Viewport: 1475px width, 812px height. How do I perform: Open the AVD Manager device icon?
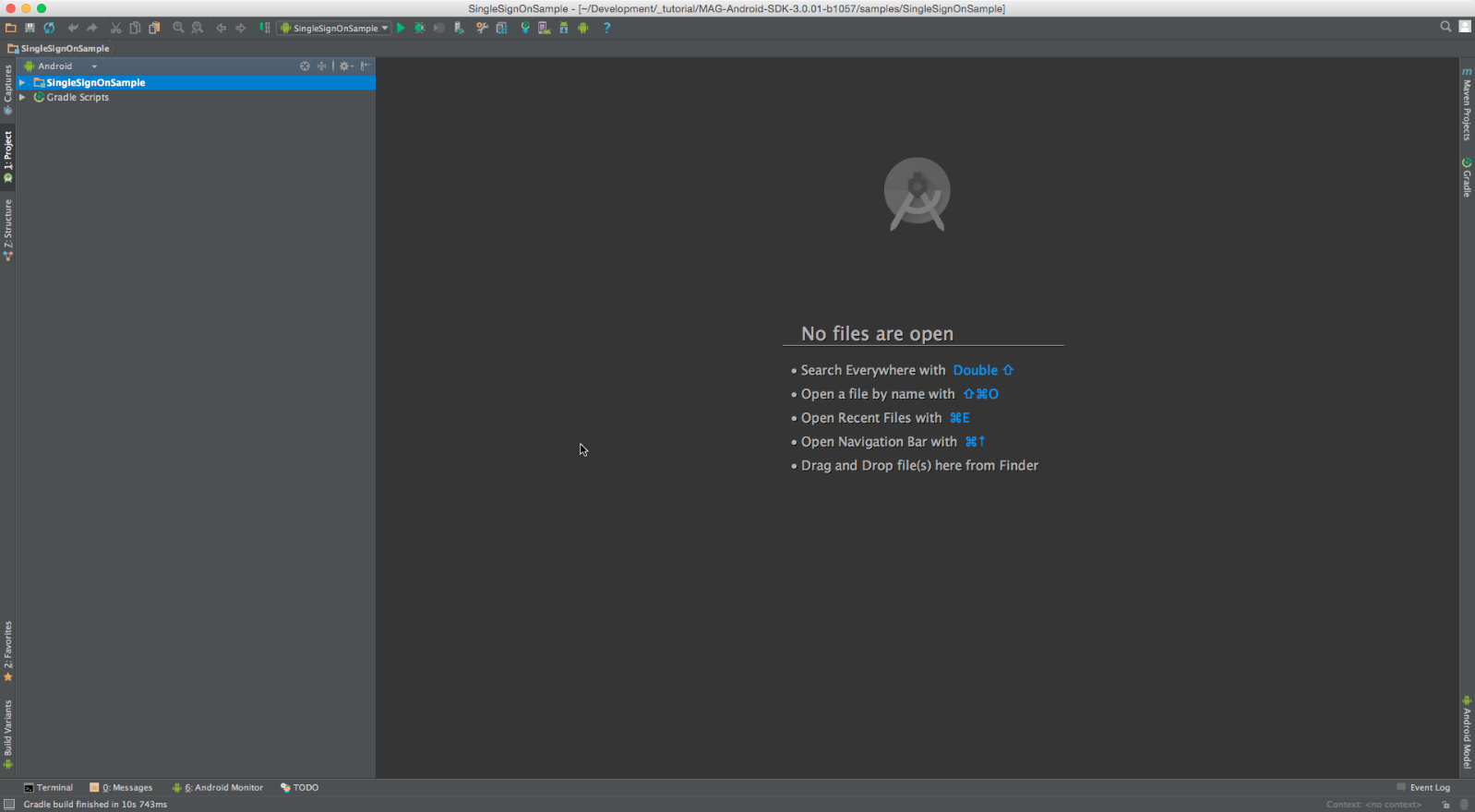545,28
